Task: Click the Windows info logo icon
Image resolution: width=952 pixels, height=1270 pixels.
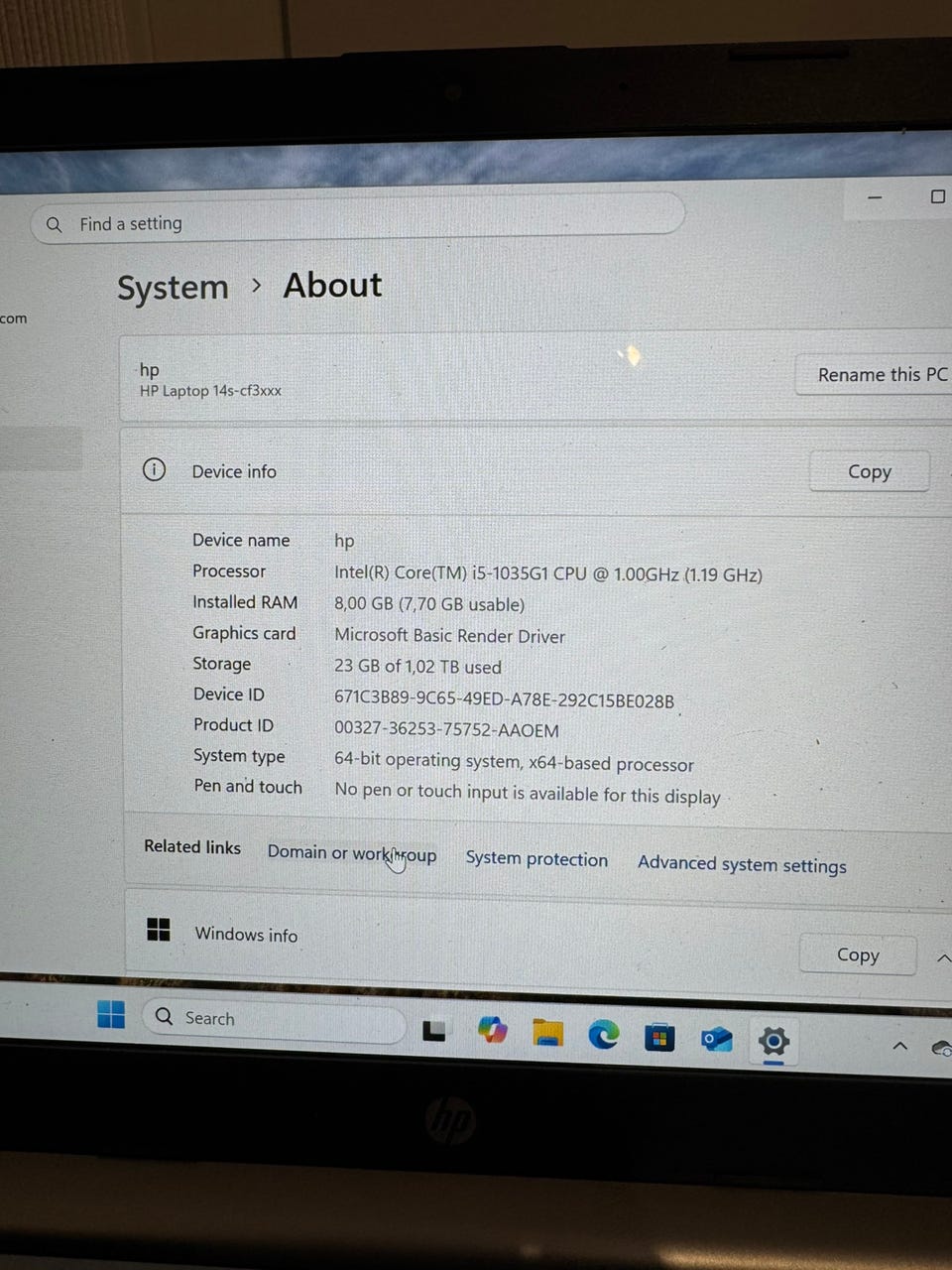Action: pos(158,930)
